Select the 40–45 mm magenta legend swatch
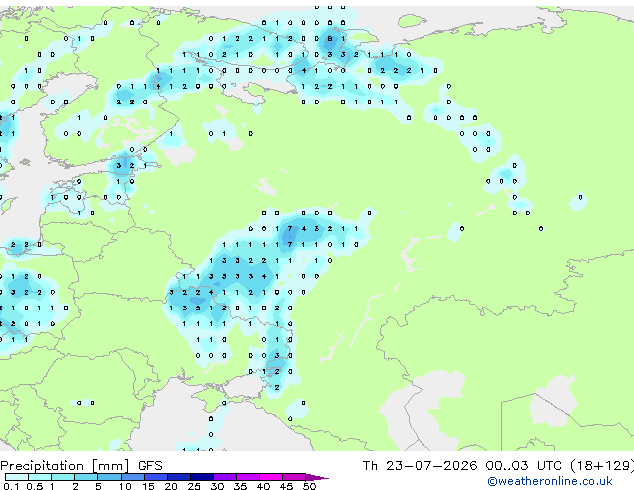 [271, 477]
